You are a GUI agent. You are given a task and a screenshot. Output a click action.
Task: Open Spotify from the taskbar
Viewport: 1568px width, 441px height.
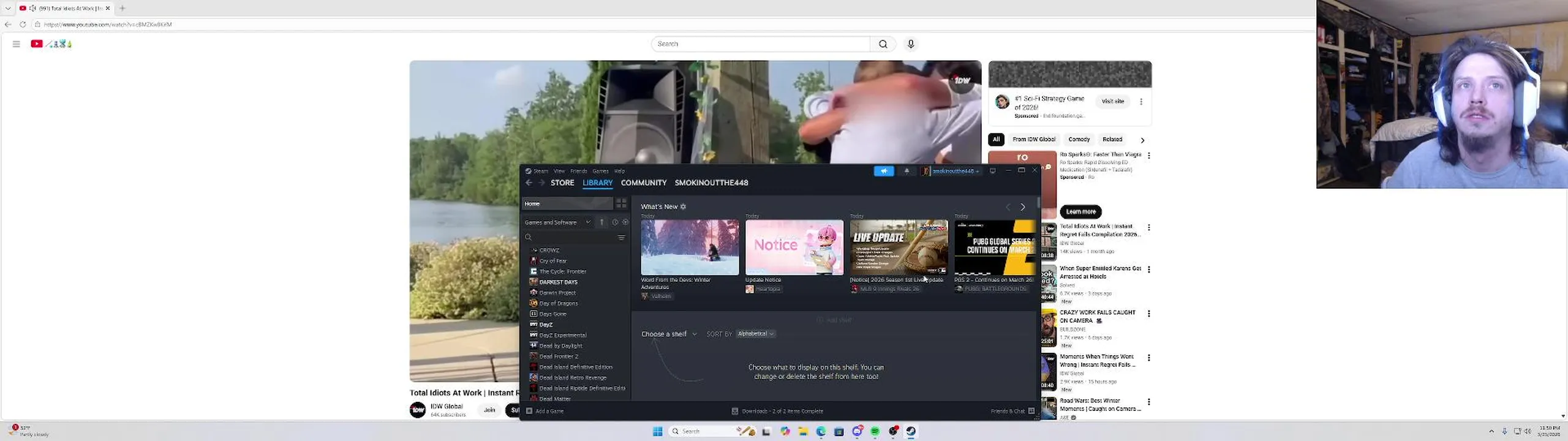(875, 431)
